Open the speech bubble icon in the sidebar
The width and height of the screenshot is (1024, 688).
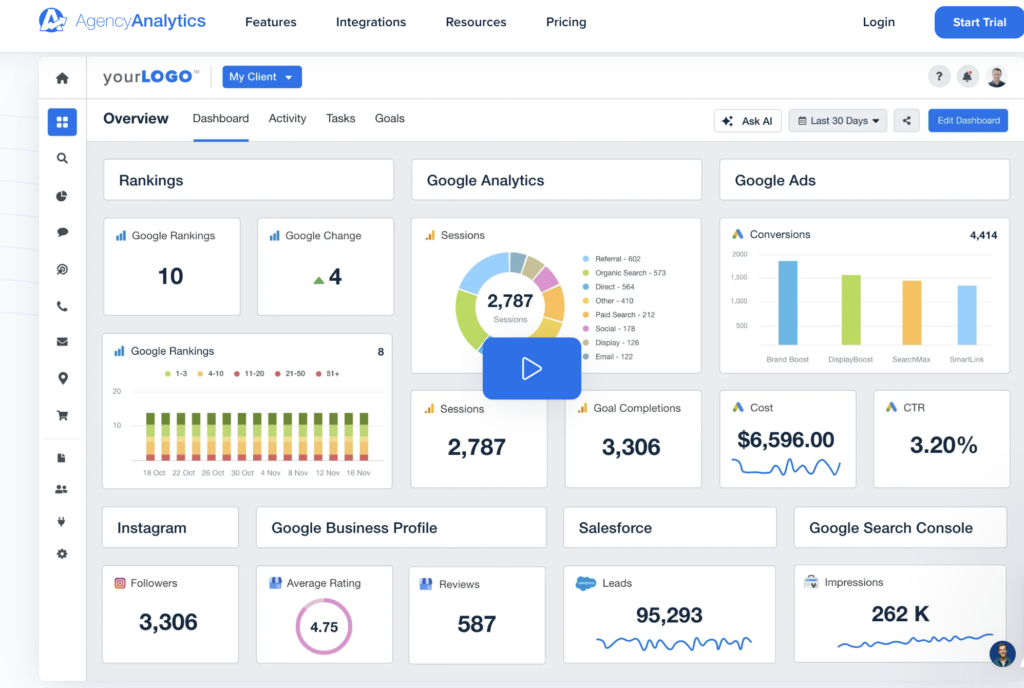pyautogui.click(x=62, y=232)
